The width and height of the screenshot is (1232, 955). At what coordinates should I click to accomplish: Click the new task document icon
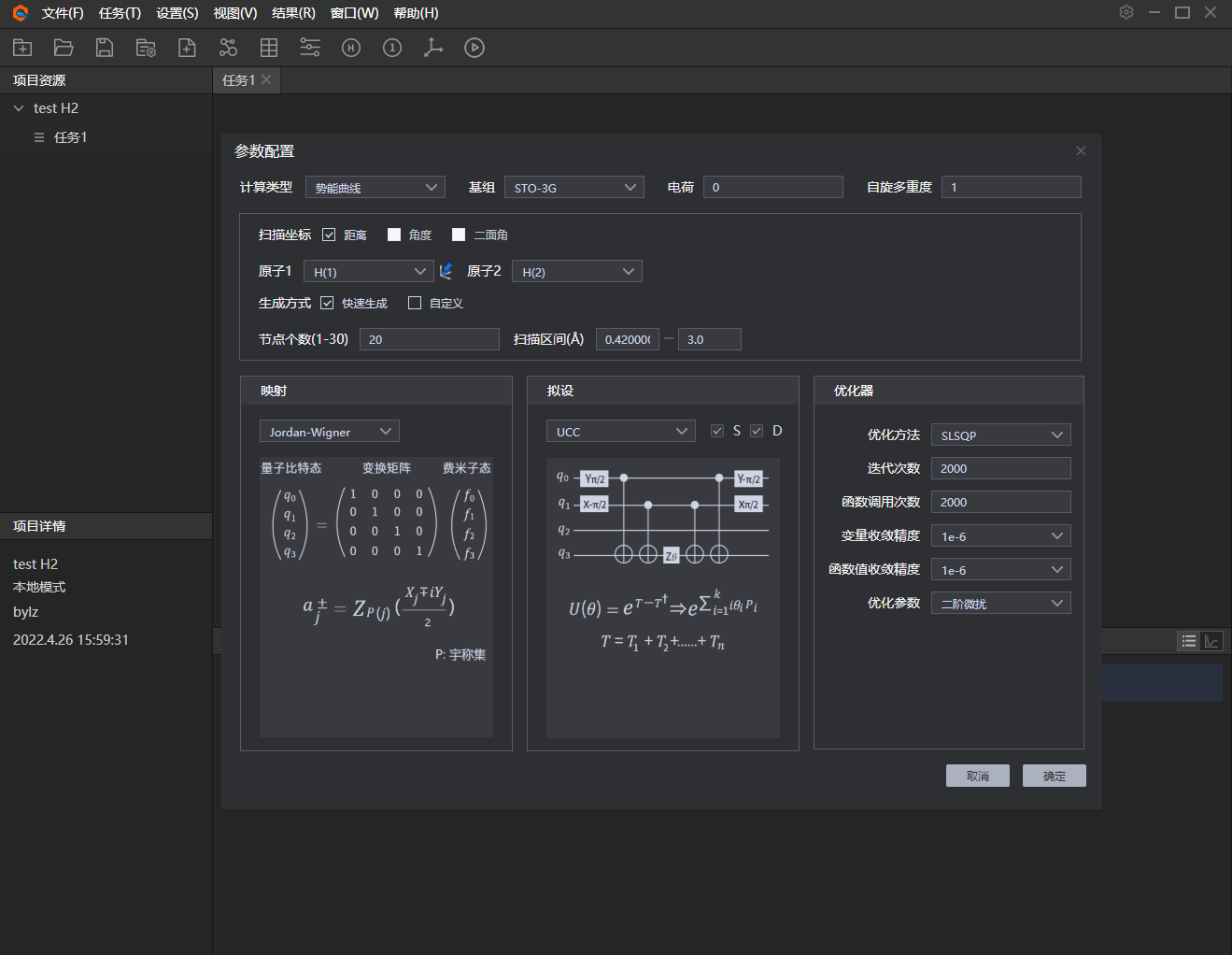(187, 48)
